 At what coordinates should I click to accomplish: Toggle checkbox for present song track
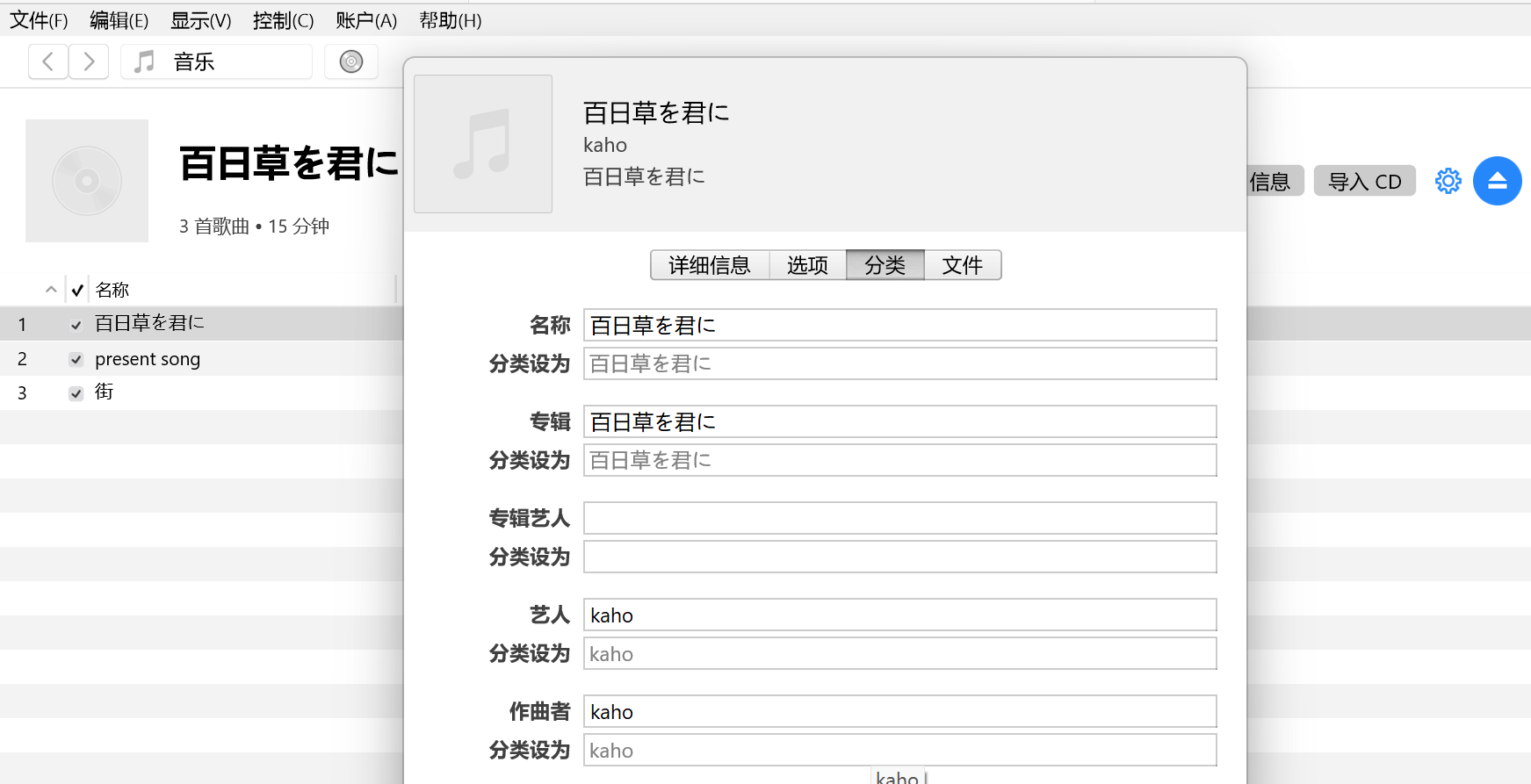(x=76, y=360)
